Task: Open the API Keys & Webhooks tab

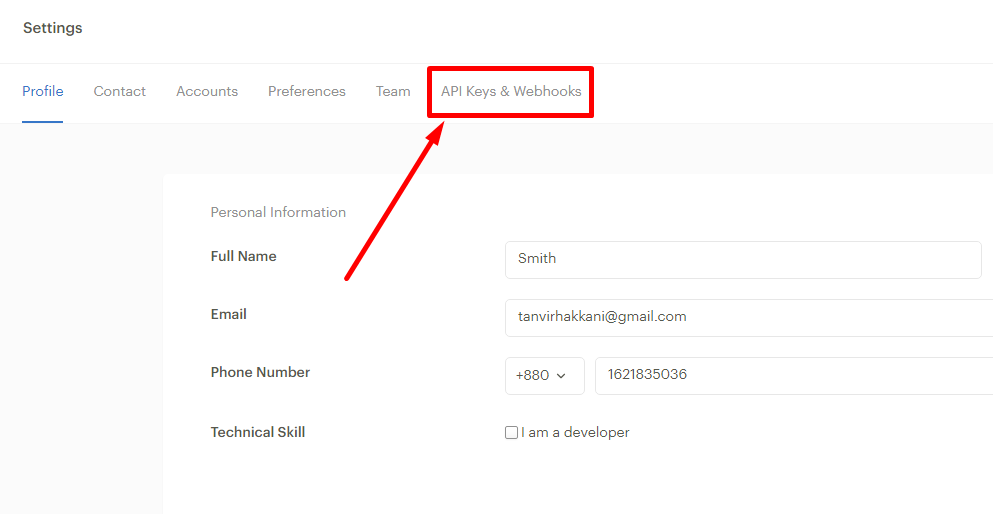Action: point(511,91)
